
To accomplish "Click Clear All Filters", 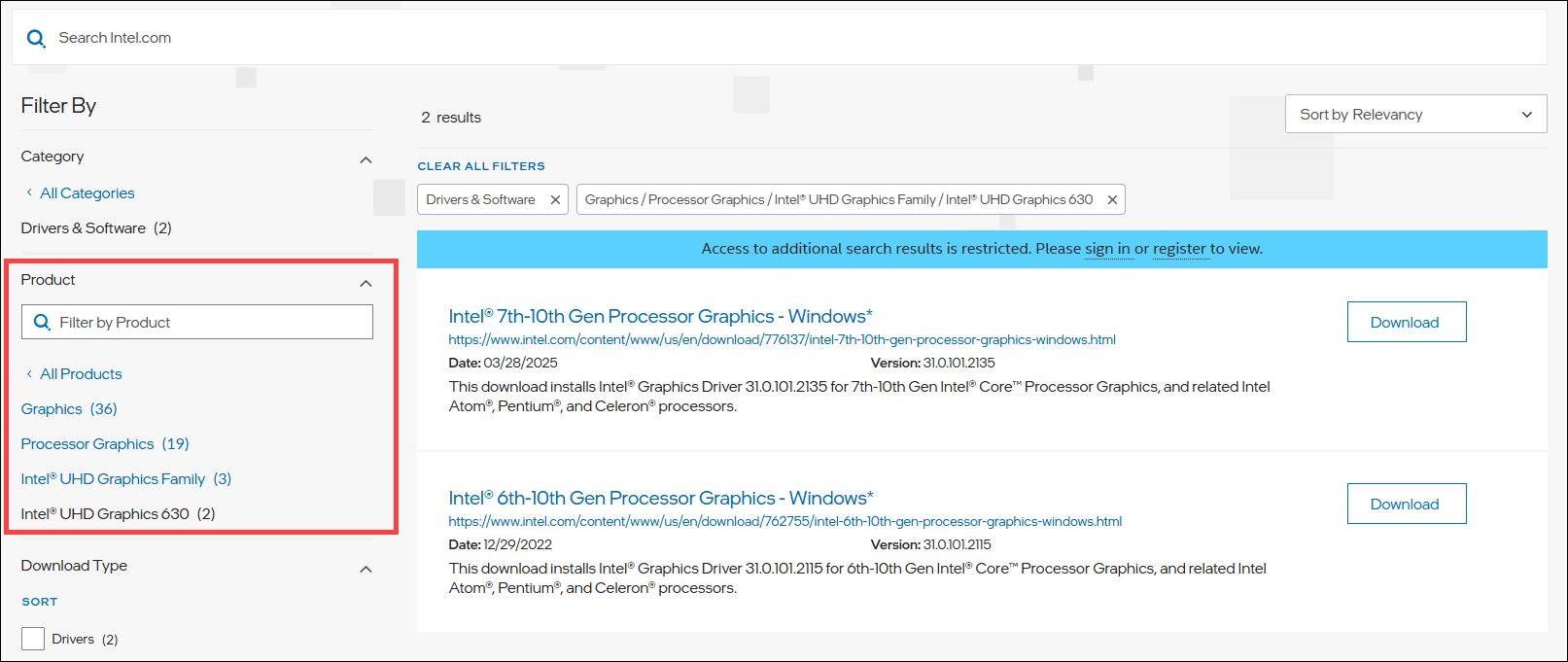I will [481, 166].
